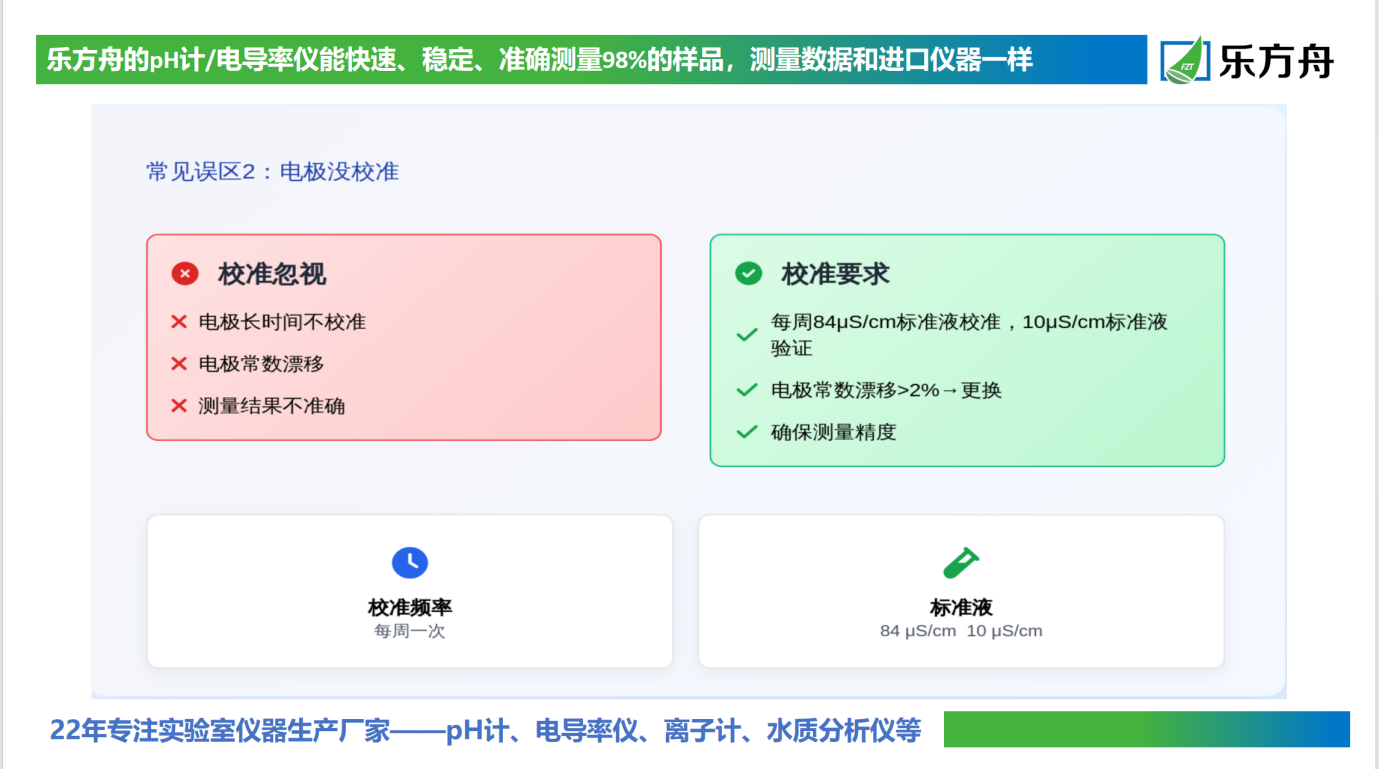Select the blue clock icon above 校准频率
1379x769 pixels.
409,562
